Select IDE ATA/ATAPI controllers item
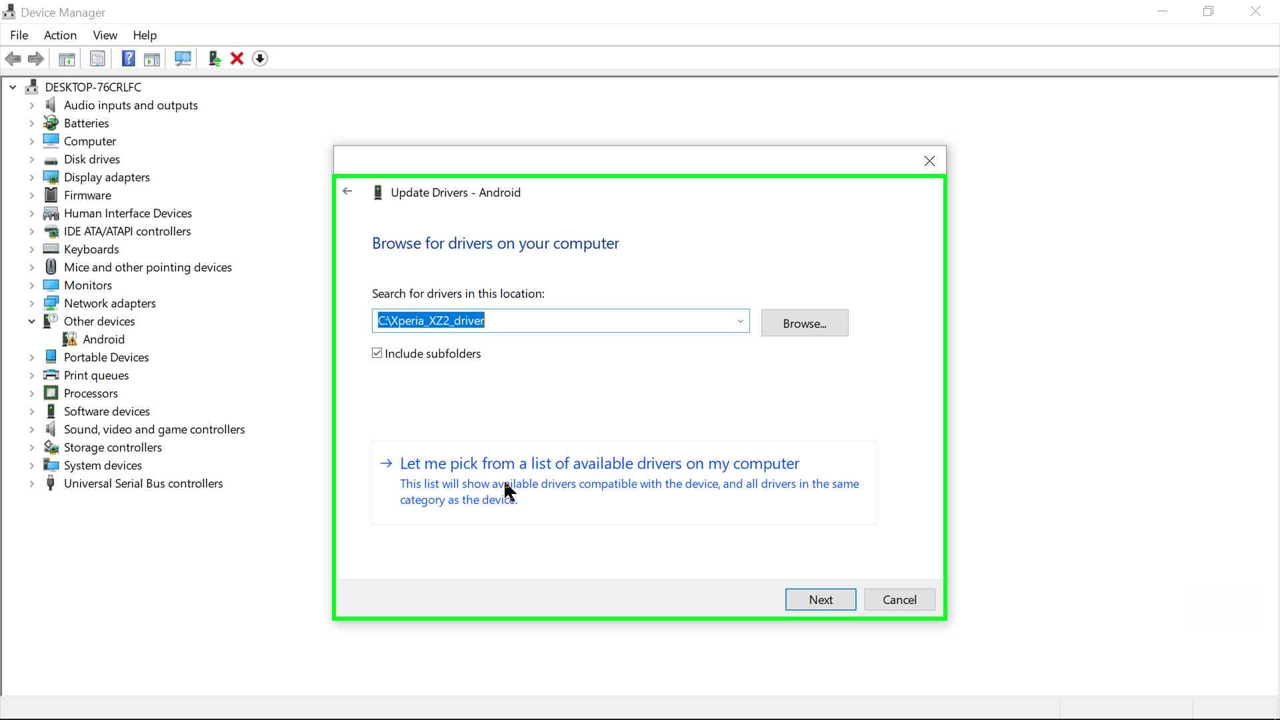Viewport: 1280px width, 720px height. tap(127, 231)
